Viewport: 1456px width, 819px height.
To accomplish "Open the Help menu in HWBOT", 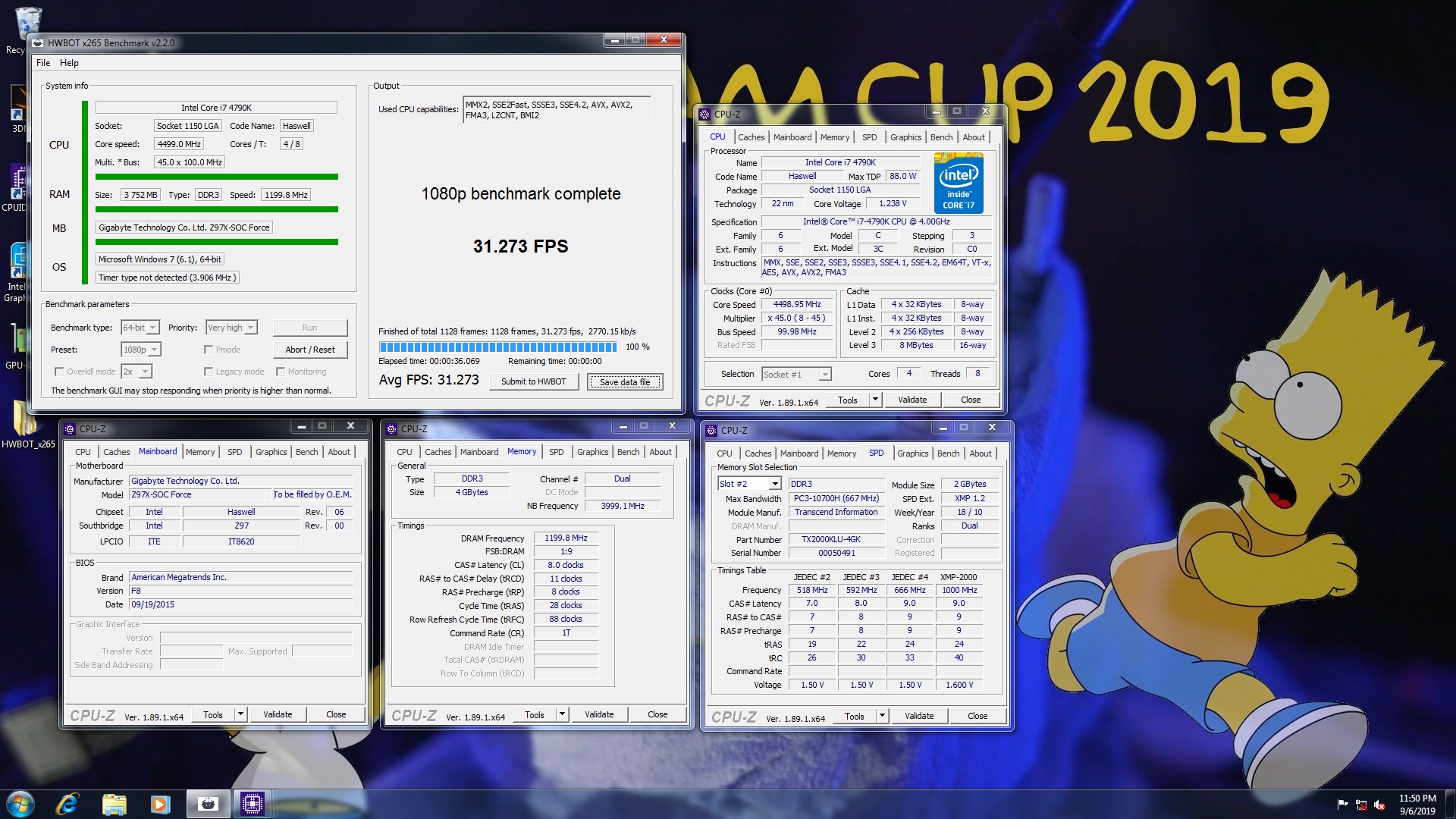I will (x=69, y=63).
